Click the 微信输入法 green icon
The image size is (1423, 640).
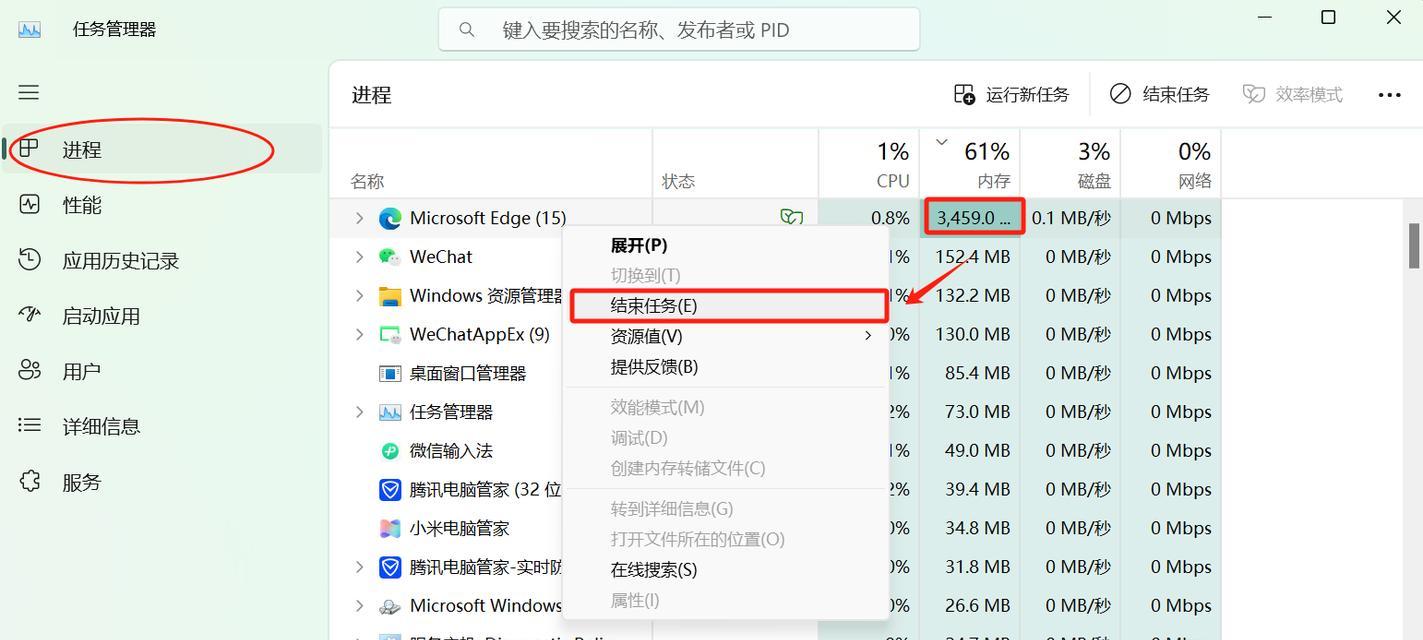click(390, 451)
